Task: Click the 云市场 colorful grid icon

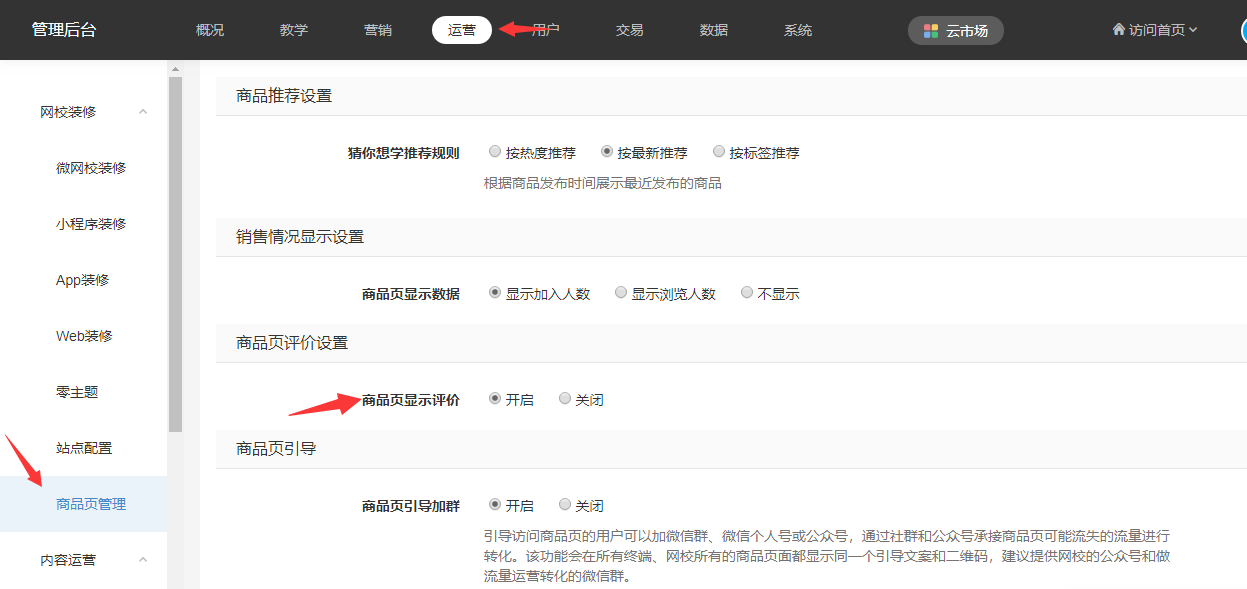Action: (931, 31)
